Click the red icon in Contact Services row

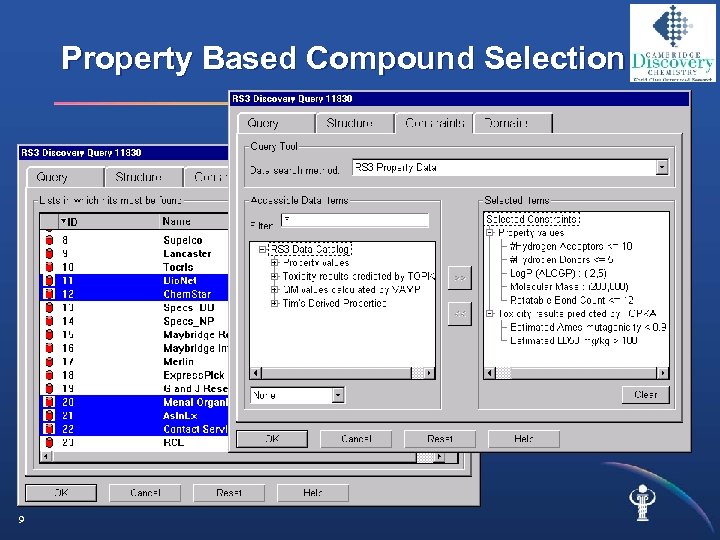coord(49,429)
